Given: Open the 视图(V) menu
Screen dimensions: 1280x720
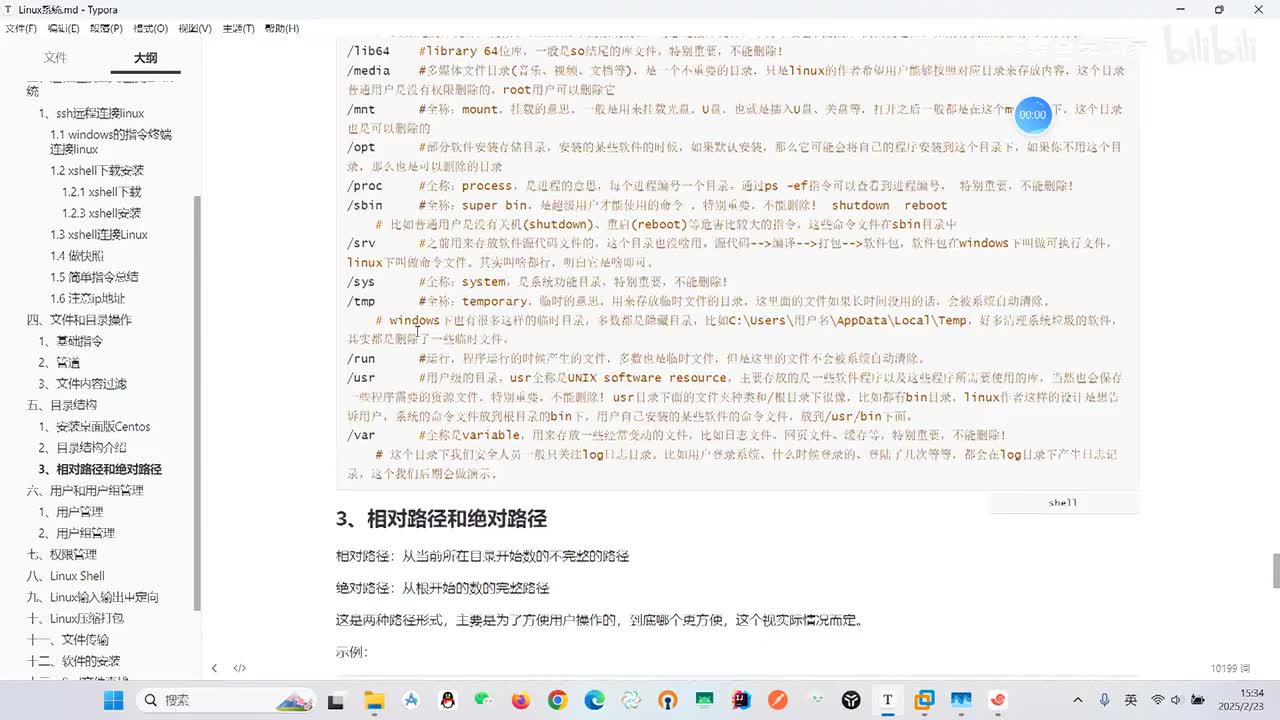Looking at the screenshot, I should tap(195, 28).
